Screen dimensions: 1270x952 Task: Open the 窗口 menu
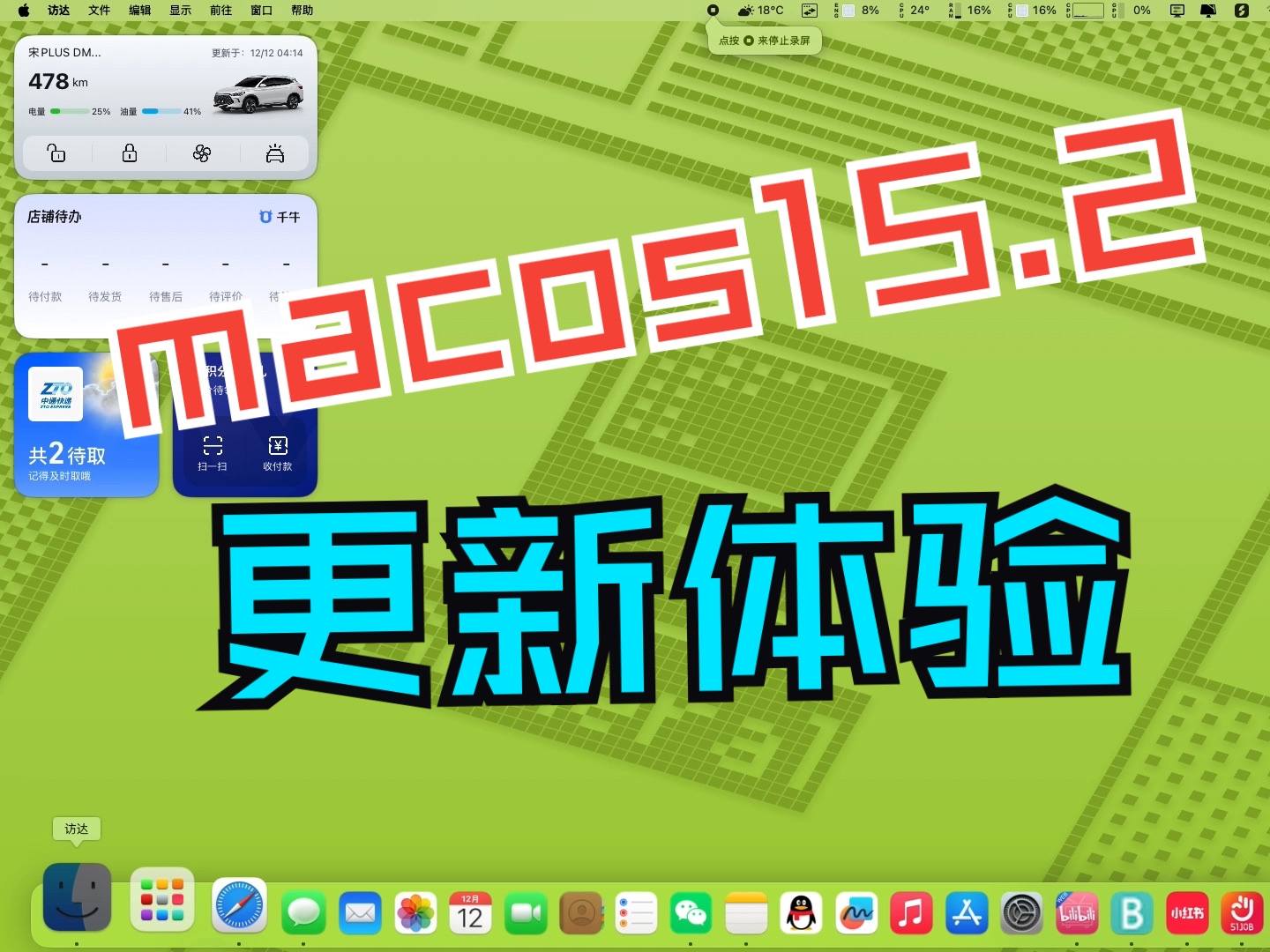[x=262, y=11]
